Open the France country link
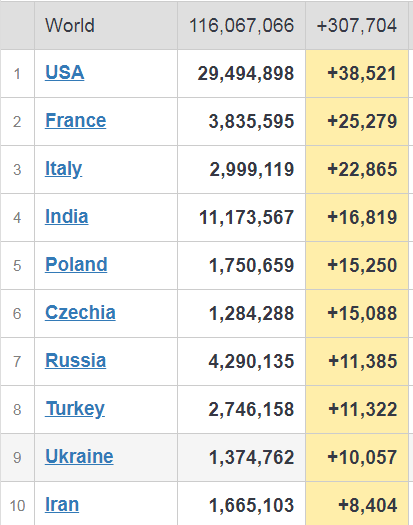 [x=75, y=121]
